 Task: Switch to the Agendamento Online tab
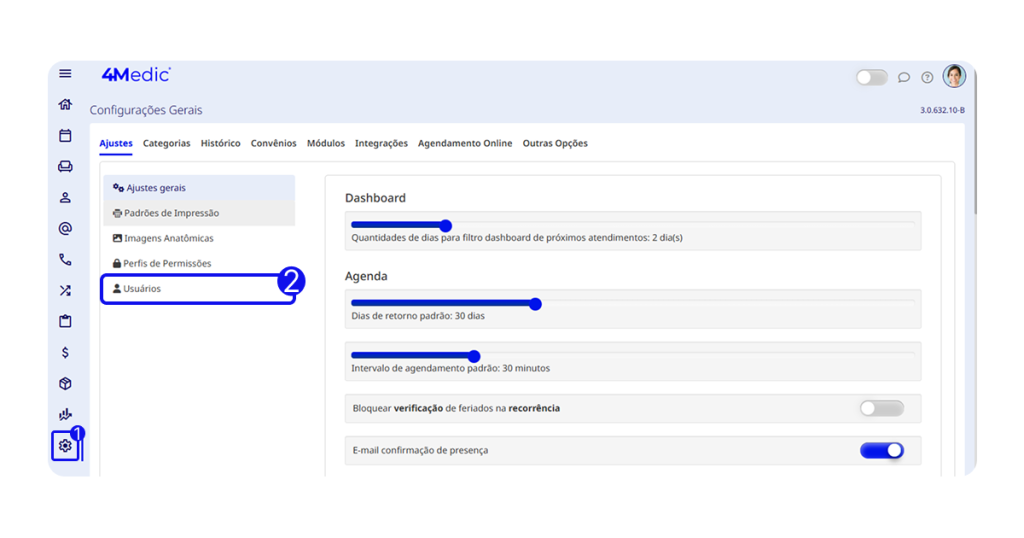[465, 144]
